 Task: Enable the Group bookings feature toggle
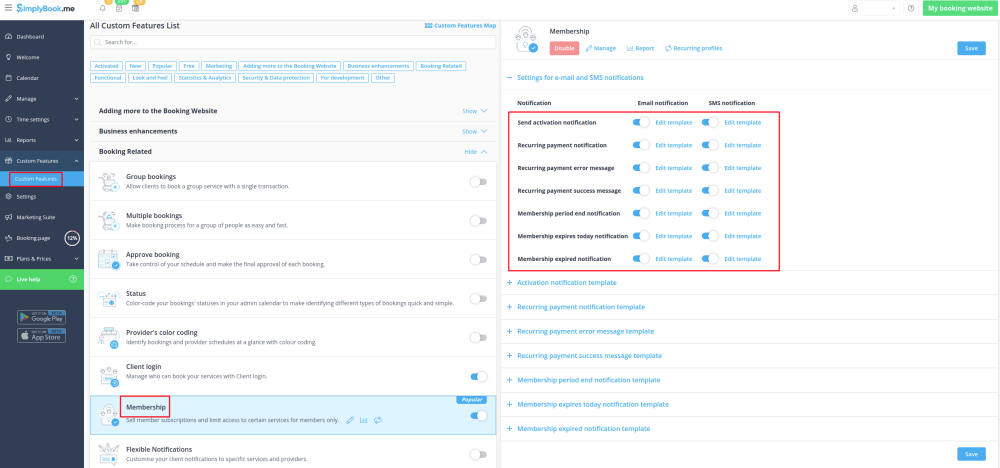tap(478, 181)
